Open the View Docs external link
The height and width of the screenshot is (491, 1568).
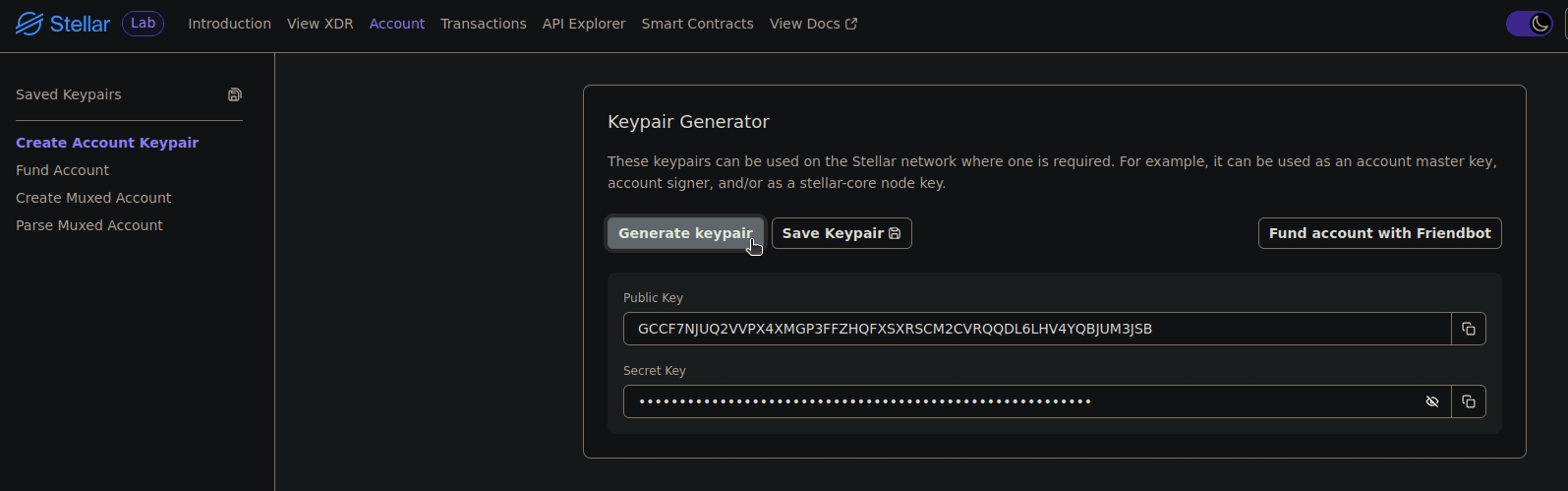(x=813, y=24)
